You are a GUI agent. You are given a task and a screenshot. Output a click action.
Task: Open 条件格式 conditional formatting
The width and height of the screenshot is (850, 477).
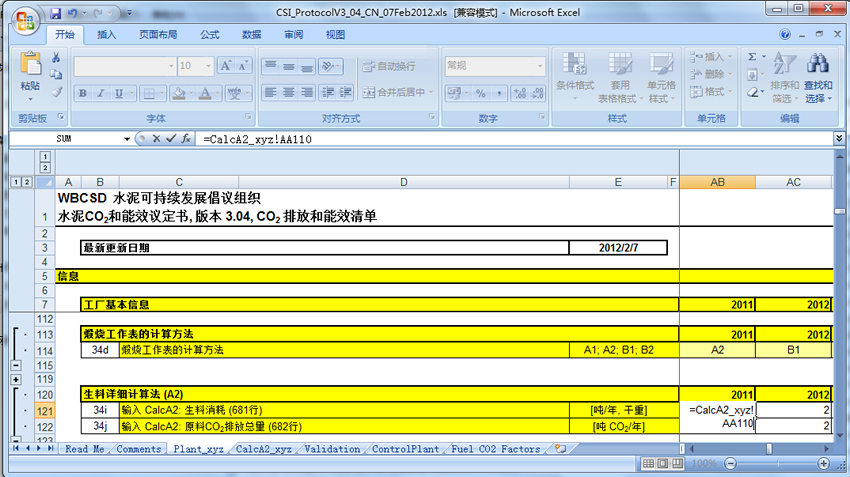(x=575, y=77)
